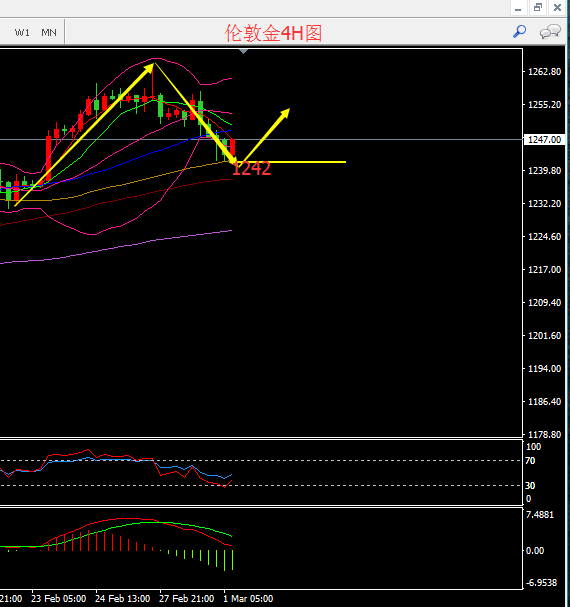Select the W1 weekly timeframe
570x607 pixels.
pyautogui.click(x=22, y=33)
